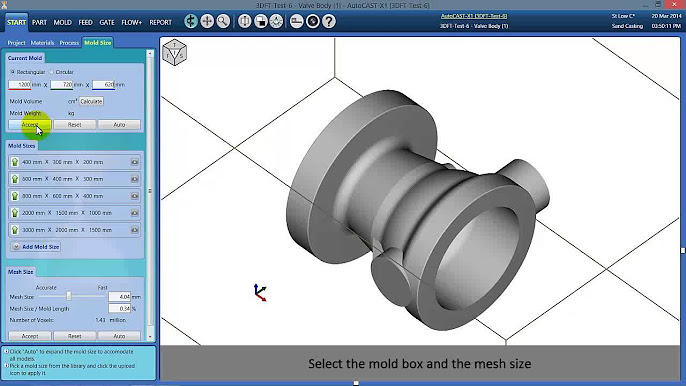Activate the zoom magnifier tool
Image resolution: width=686 pixels, height=386 pixels.
tap(223, 21)
